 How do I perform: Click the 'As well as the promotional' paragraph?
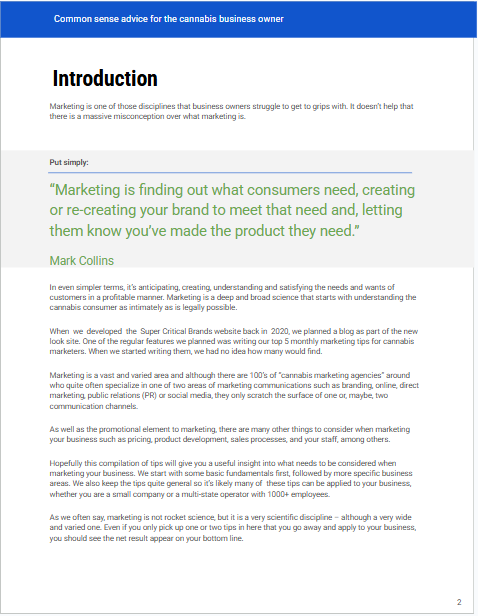(230, 434)
